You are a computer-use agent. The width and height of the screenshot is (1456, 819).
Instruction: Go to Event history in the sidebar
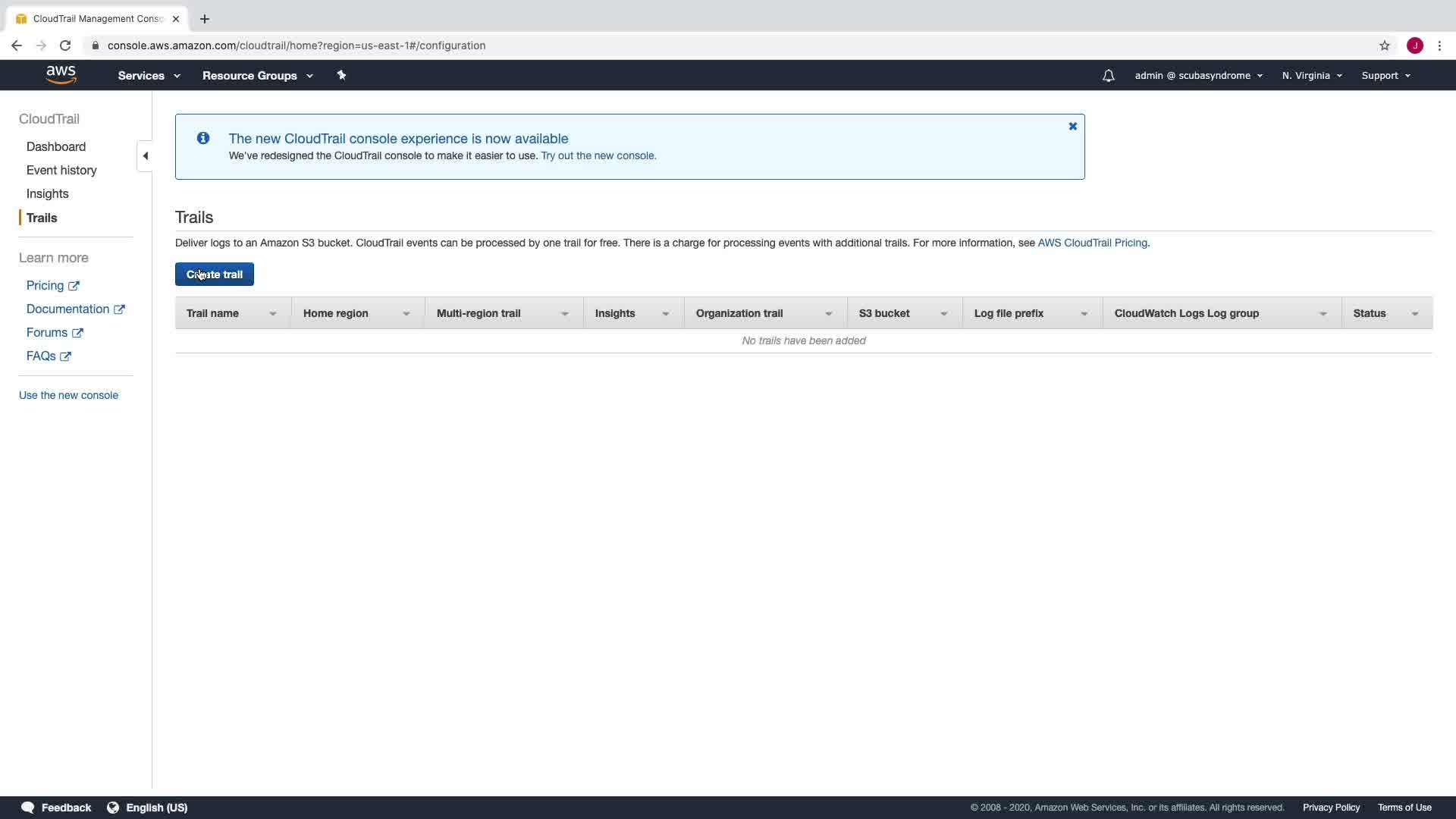point(61,171)
